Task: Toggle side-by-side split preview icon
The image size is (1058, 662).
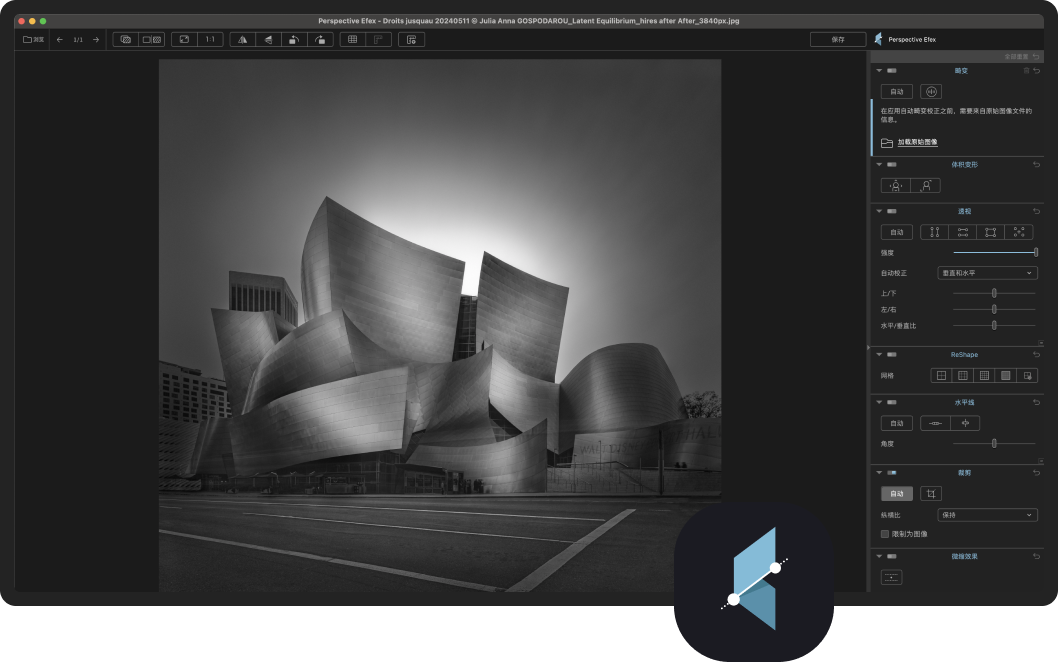Action: coord(152,40)
